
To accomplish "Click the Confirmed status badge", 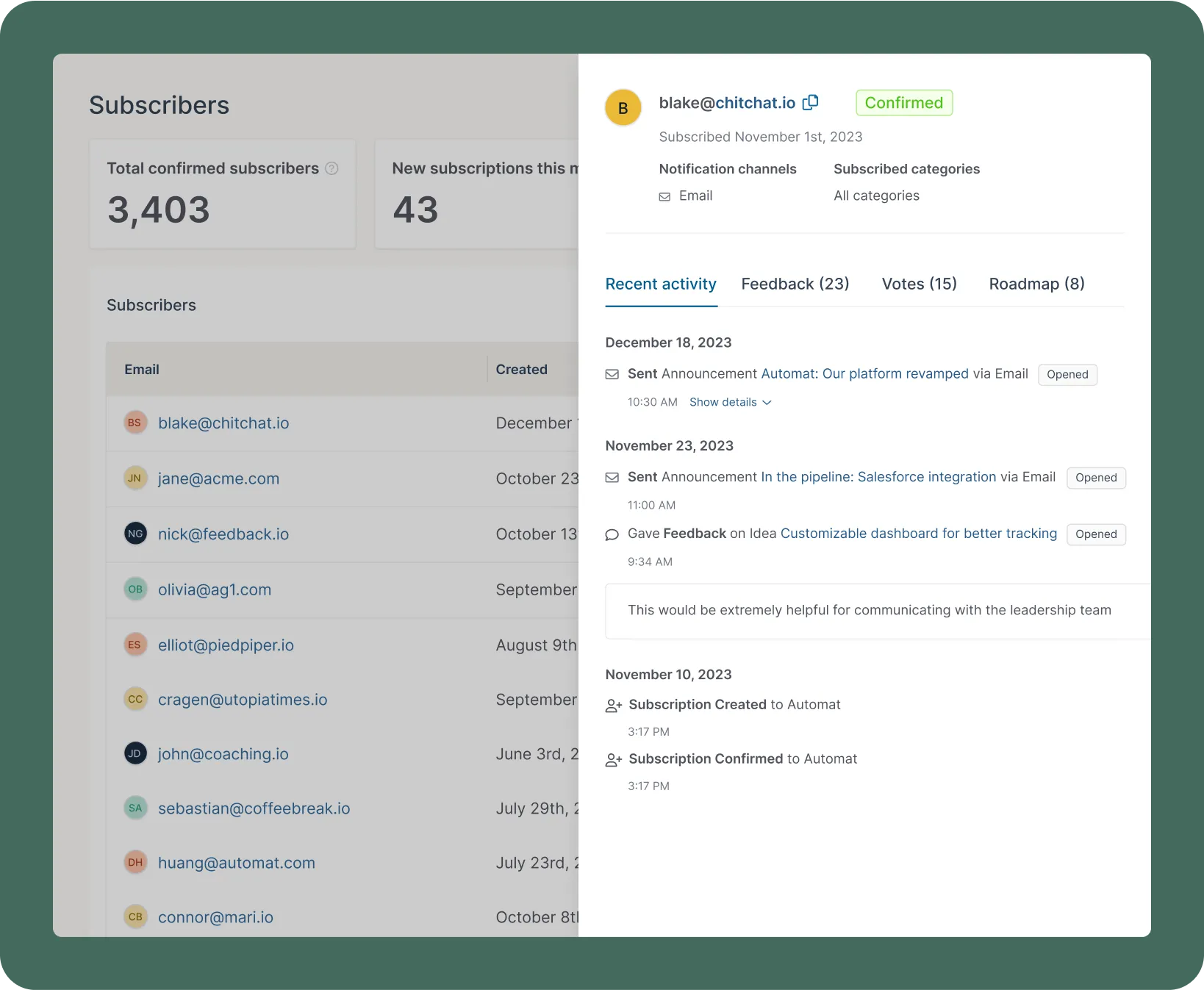I will [x=903, y=102].
